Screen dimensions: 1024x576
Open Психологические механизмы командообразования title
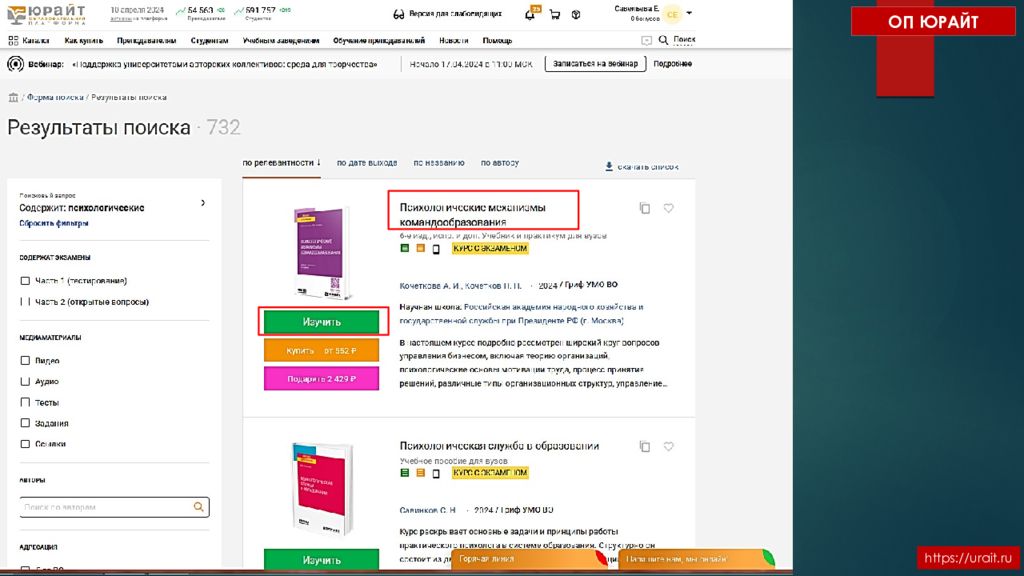click(x=472, y=215)
